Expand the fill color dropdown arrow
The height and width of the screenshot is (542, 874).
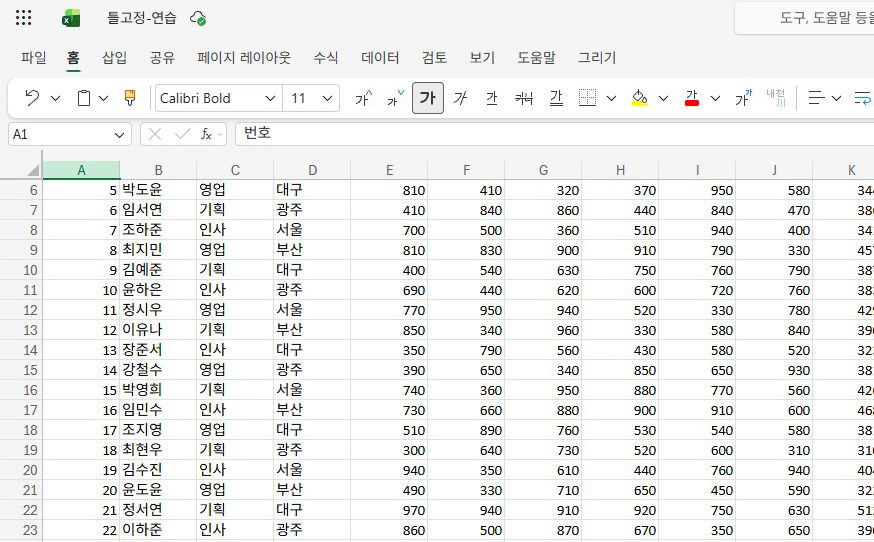tap(663, 99)
